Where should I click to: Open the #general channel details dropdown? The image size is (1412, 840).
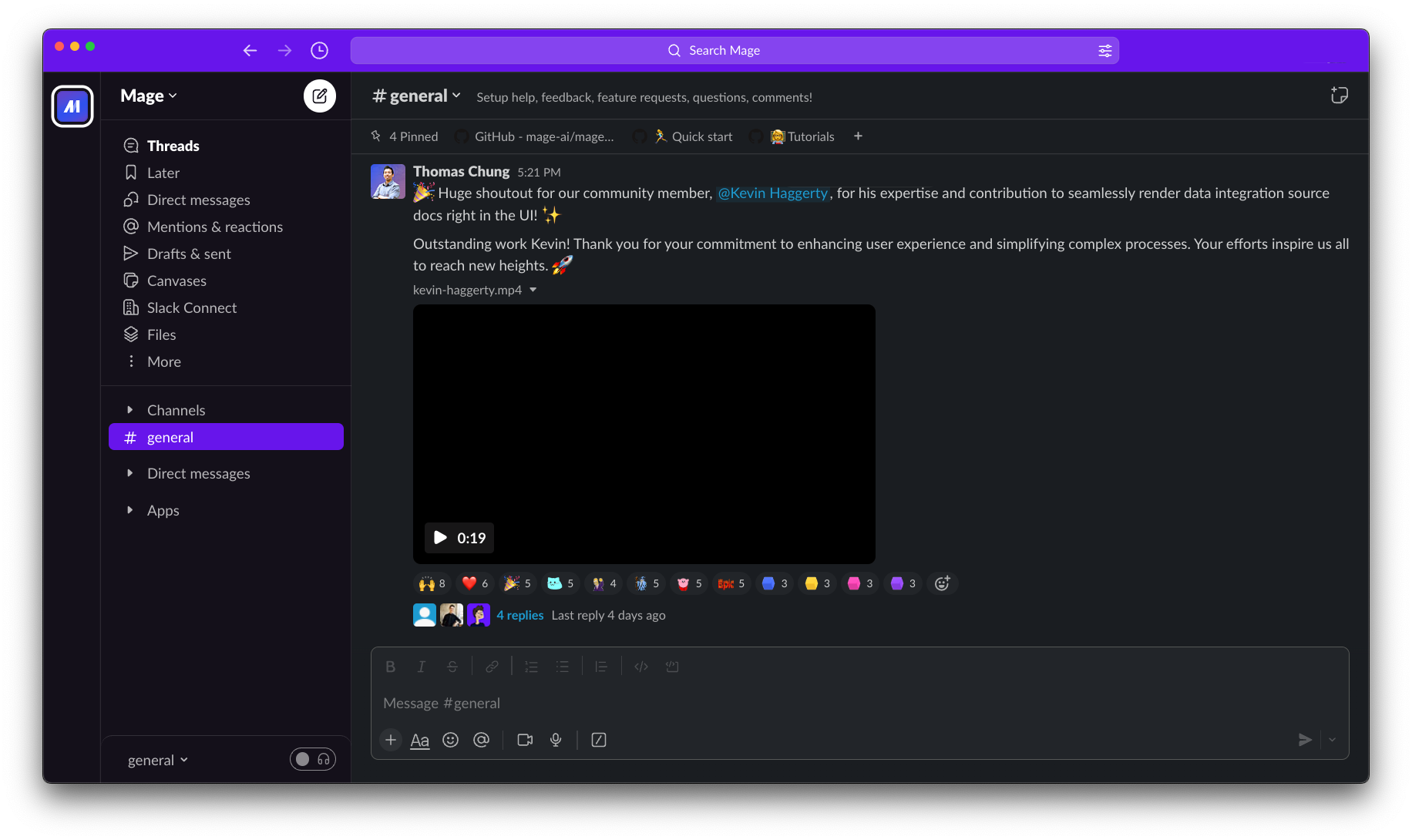(417, 96)
